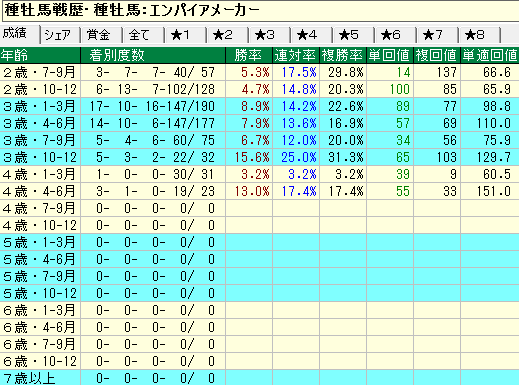Select the 2歳・7-9月 row

click(259, 72)
